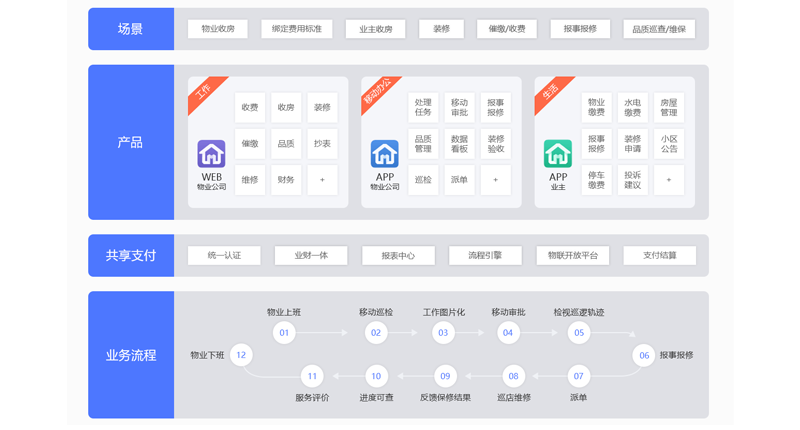Select step 08 巡店维修 circle

click(x=514, y=376)
